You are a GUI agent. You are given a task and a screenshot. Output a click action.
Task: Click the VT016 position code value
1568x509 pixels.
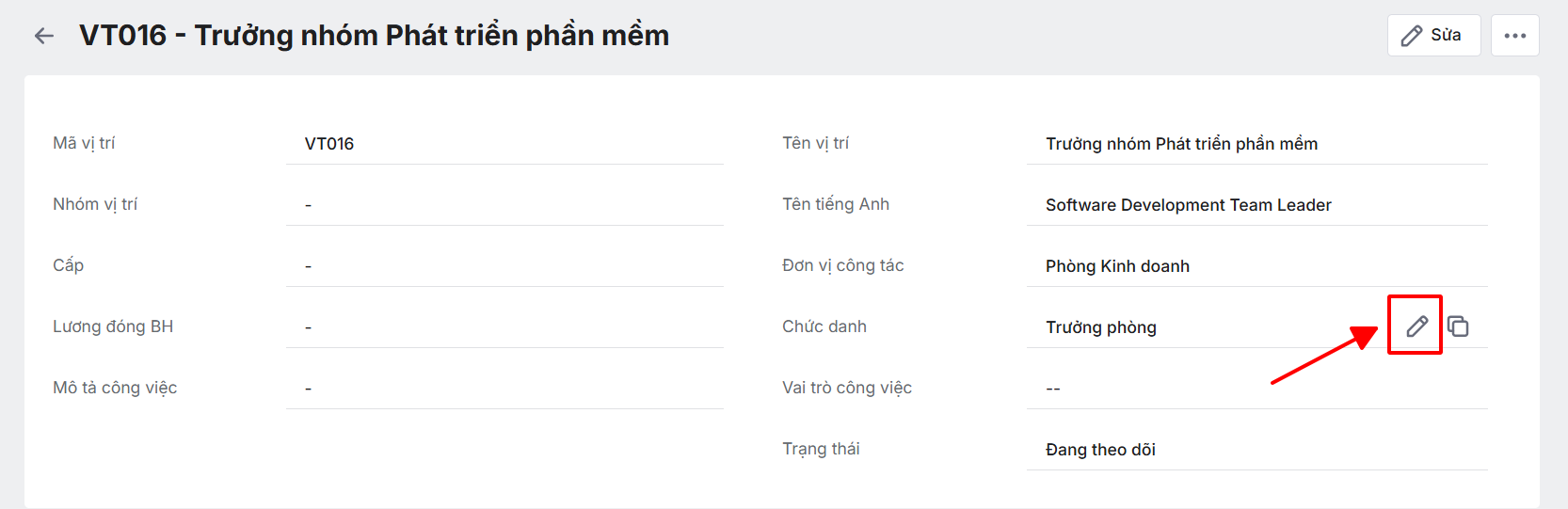coord(329,144)
